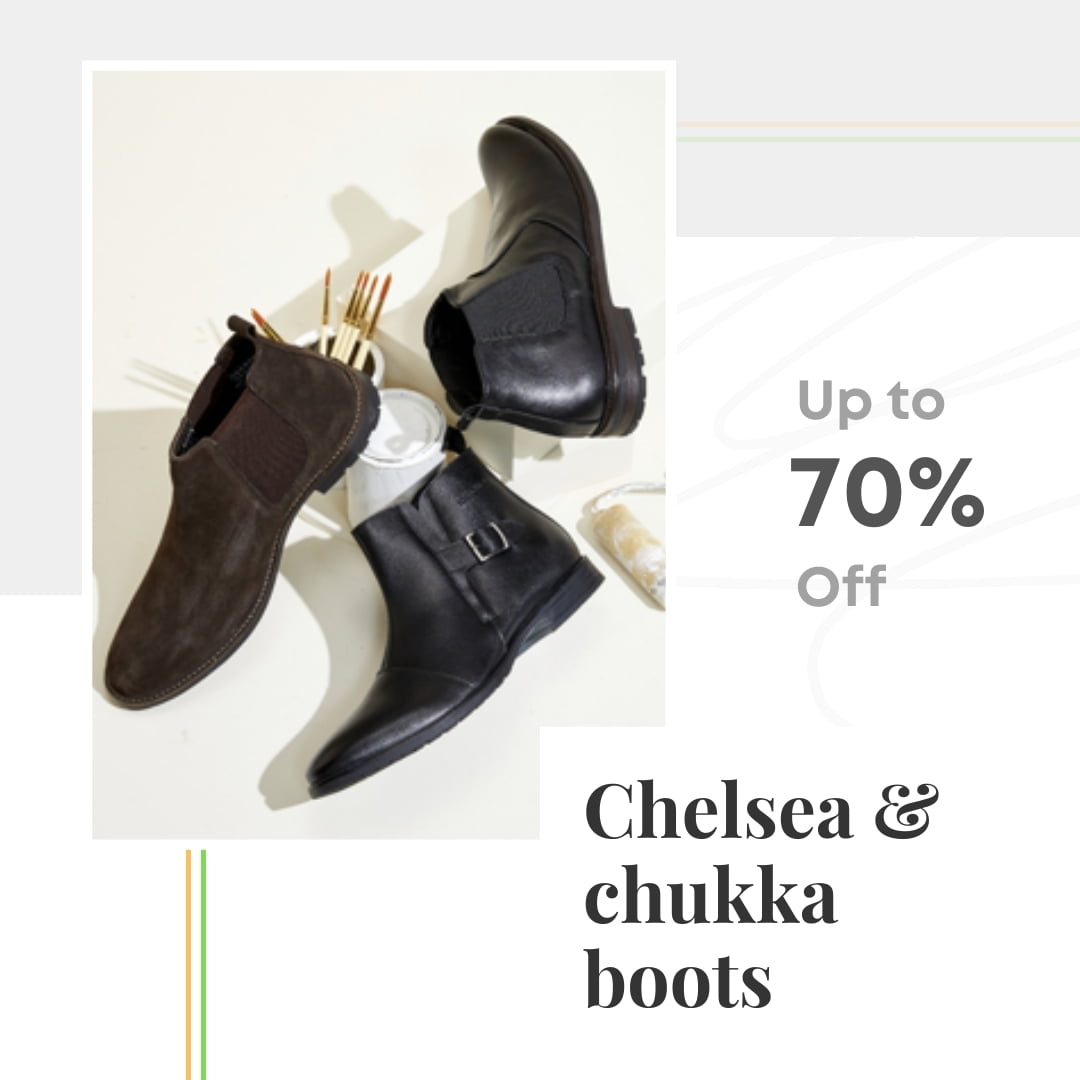The width and height of the screenshot is (1080, 1080).
Task: Click the green vertical line below the photo
Action: pos(203,964)
